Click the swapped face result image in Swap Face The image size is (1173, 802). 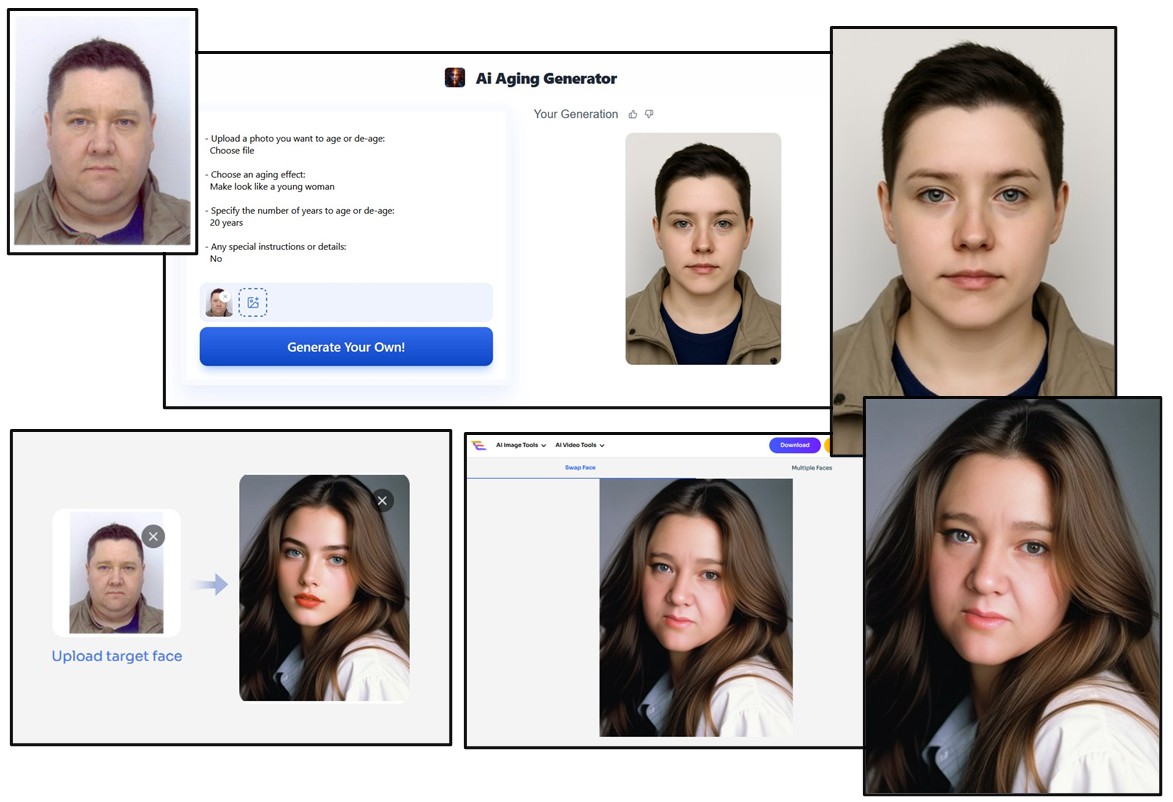[696, 607]
